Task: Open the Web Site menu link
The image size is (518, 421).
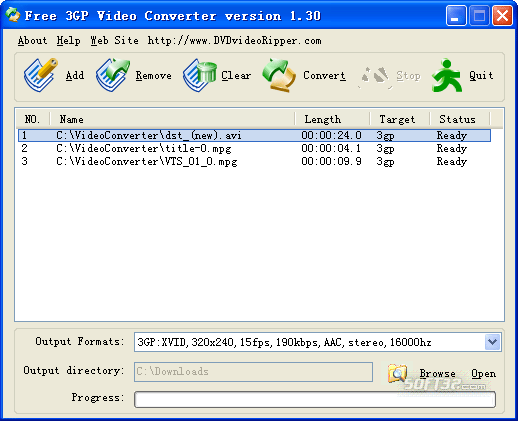Action: (x=114, y=41)
